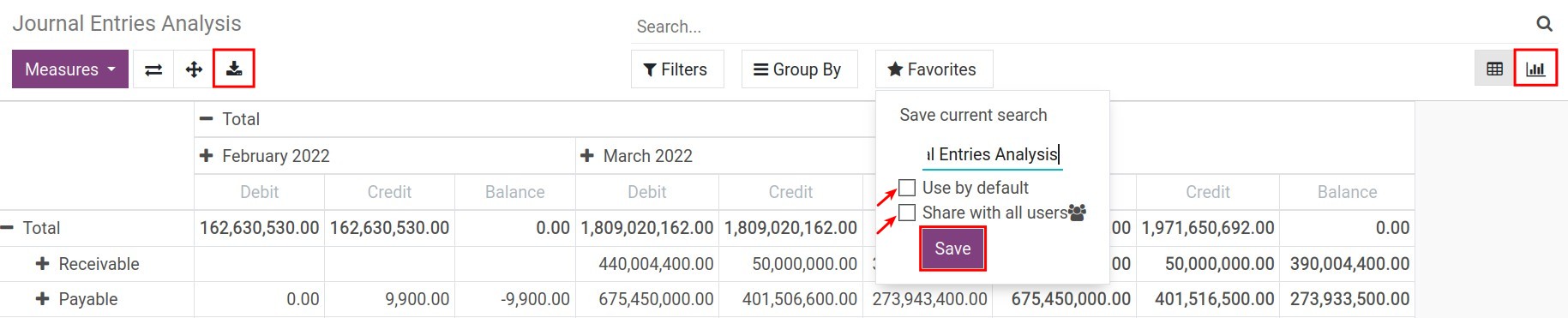Check Share with all users
The height and width of the screenshot is (318, 1568).
(x=907, y=213)
